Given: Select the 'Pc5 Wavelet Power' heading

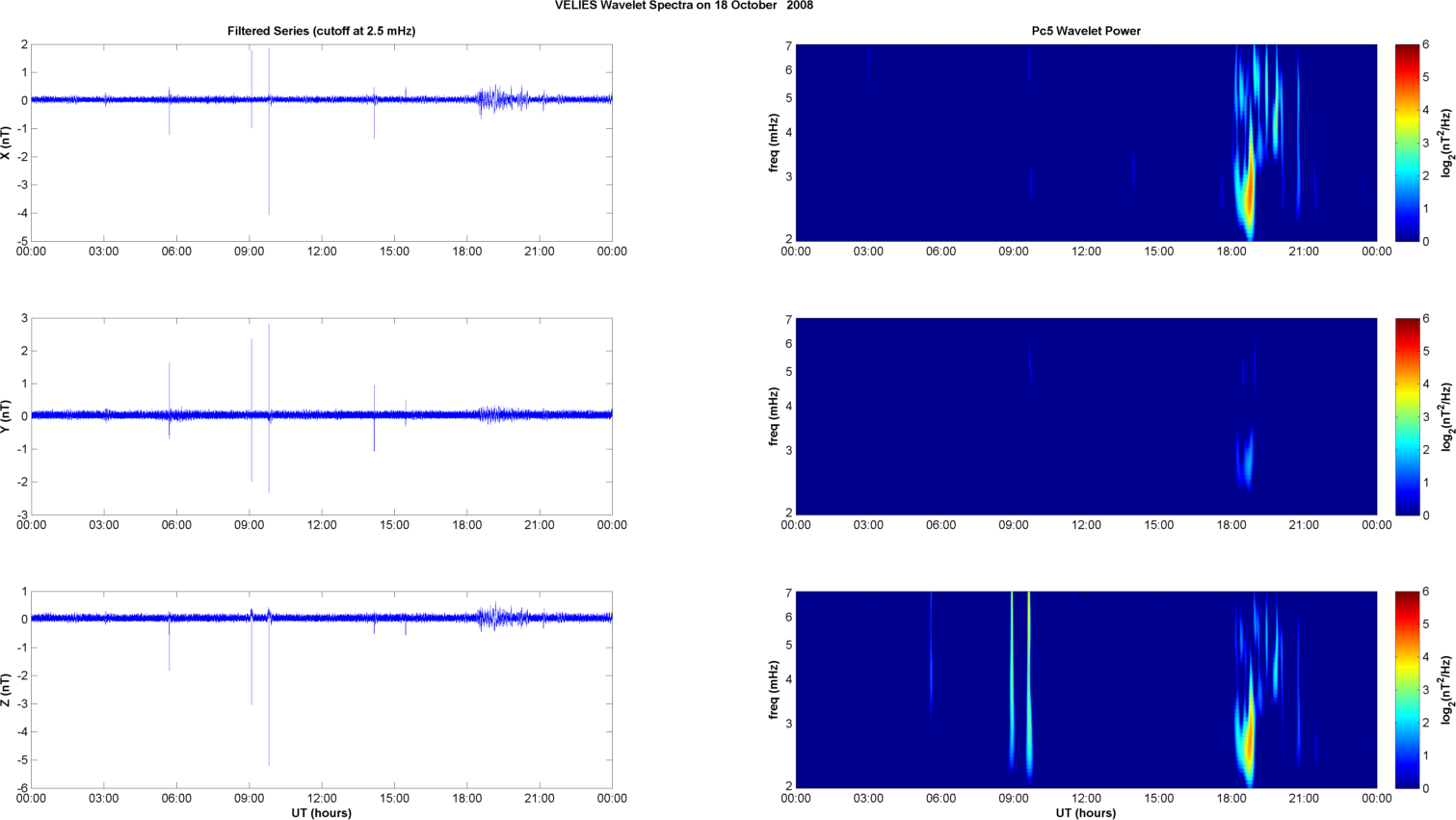Looking at the screenshot, I should tap(1086, 31).
